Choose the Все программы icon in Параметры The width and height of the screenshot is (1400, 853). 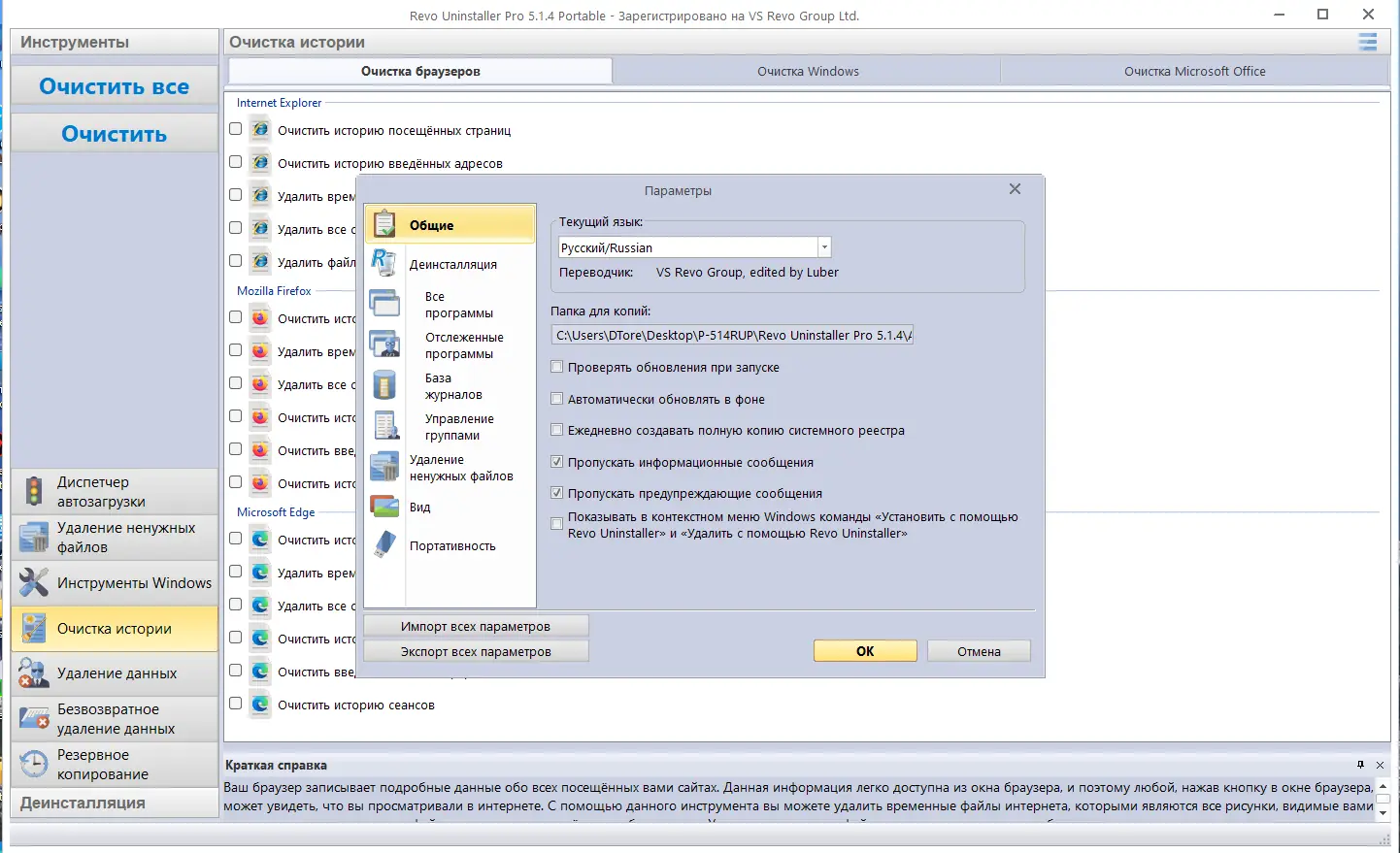(x=384, y=304)
